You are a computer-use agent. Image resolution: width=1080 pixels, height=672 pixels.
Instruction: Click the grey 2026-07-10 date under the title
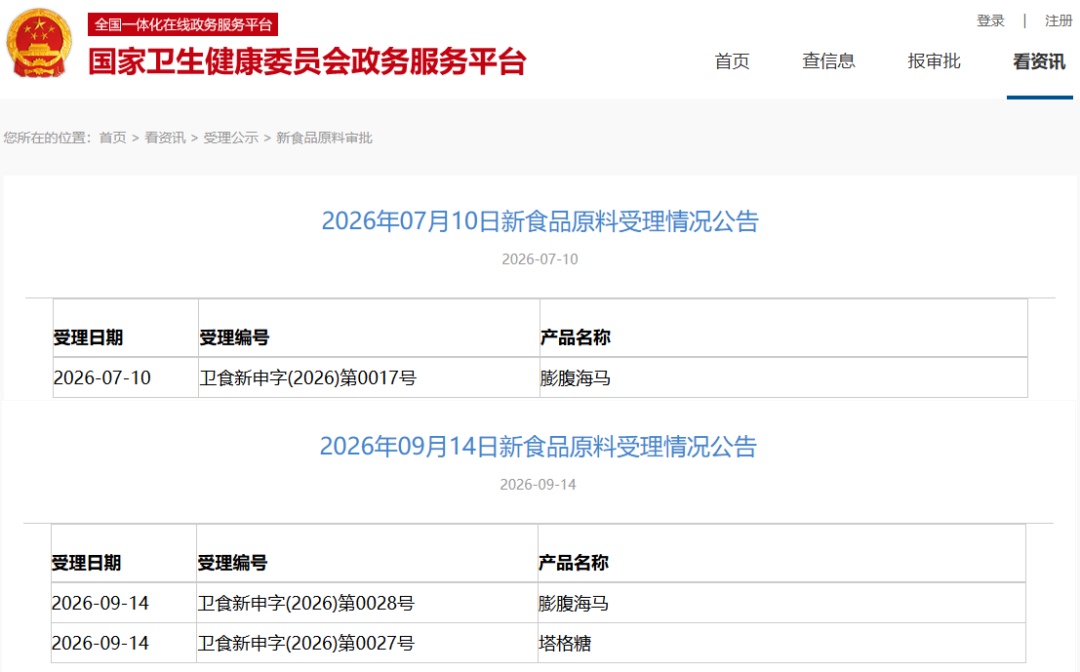pos(540,260)
